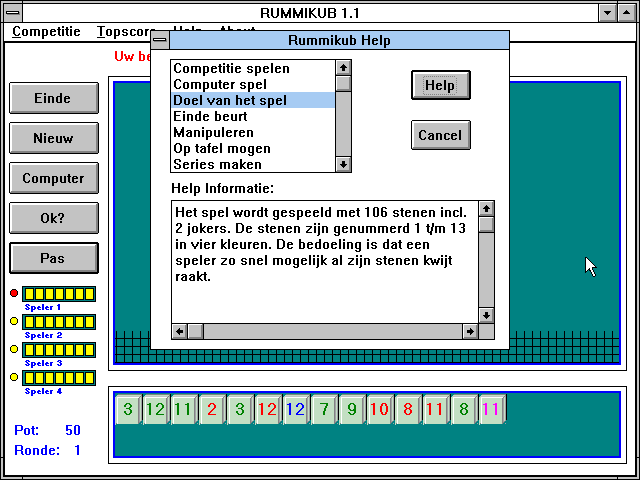Click the red 8 tile
640x480 pixels.
(x=408, y=409)
